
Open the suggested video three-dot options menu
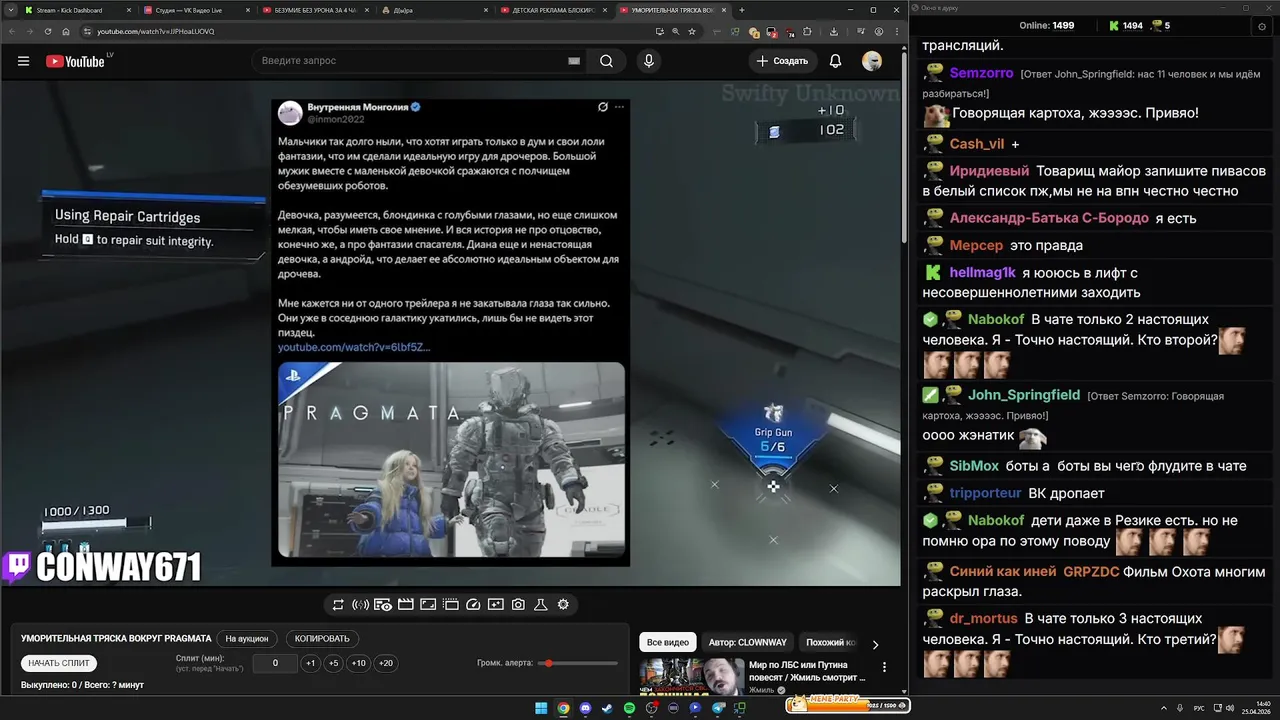(x=884, y=667)
